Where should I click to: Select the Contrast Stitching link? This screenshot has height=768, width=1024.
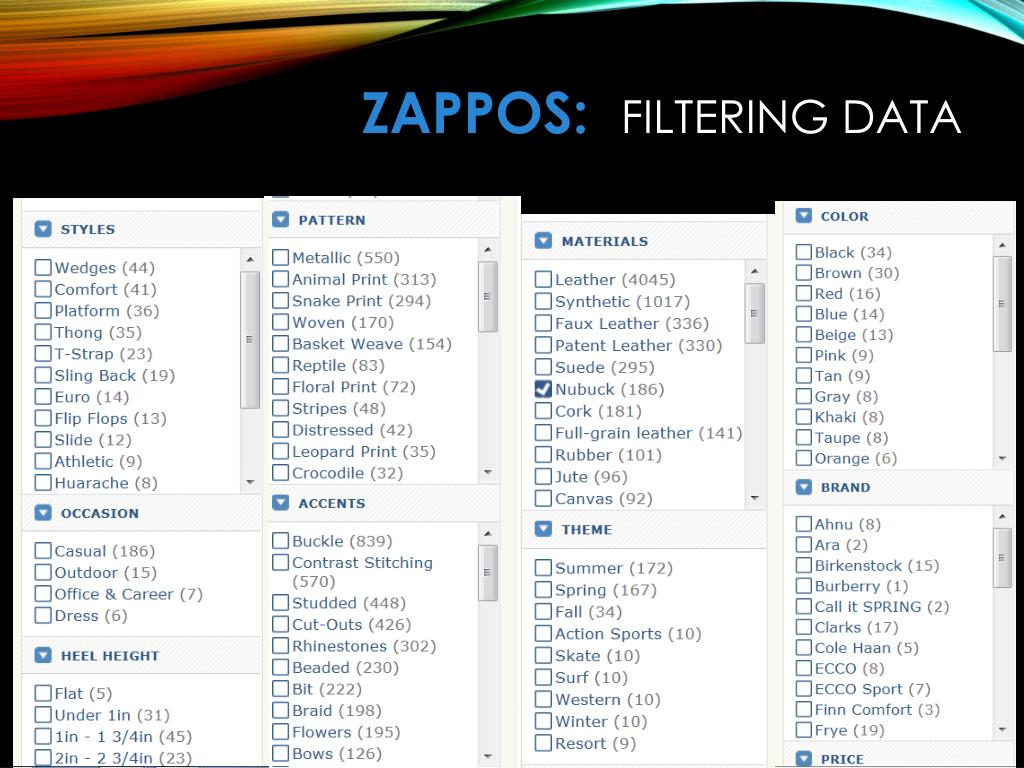pyautogui.click(x=362, y=571)
